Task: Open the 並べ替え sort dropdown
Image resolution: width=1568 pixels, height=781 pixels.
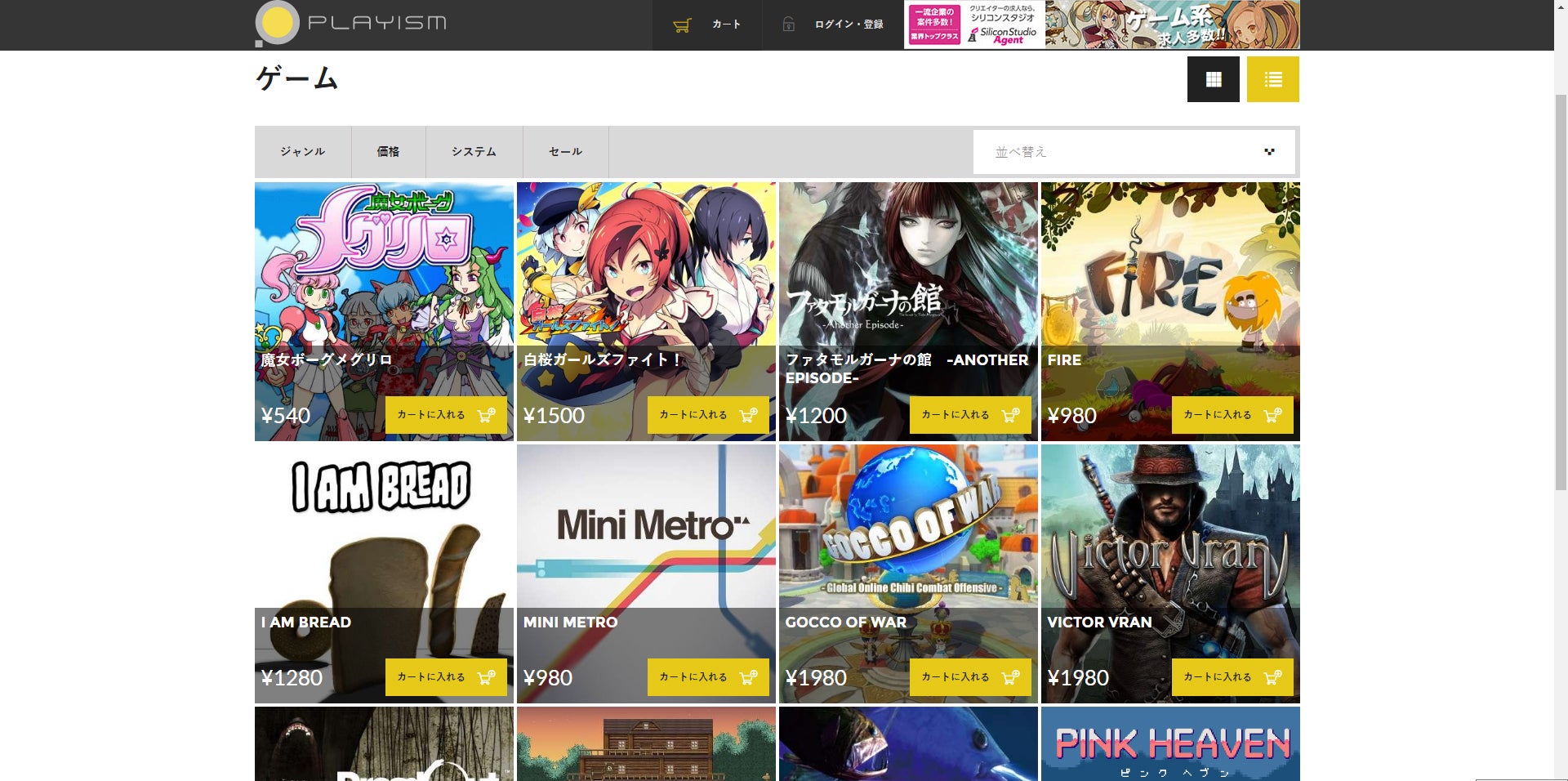Action: [x=1134, y=152]
